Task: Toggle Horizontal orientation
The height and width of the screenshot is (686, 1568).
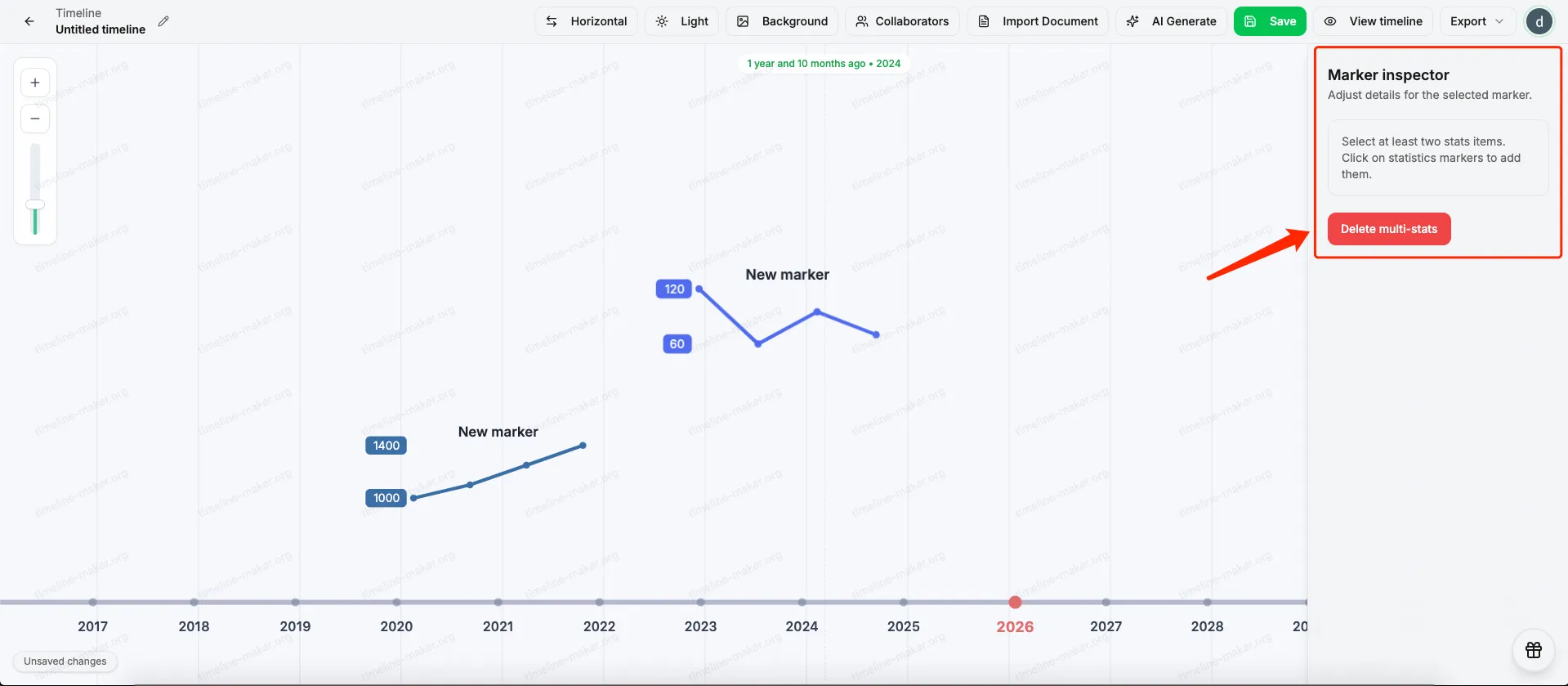Action: click(x=587, y=21)
